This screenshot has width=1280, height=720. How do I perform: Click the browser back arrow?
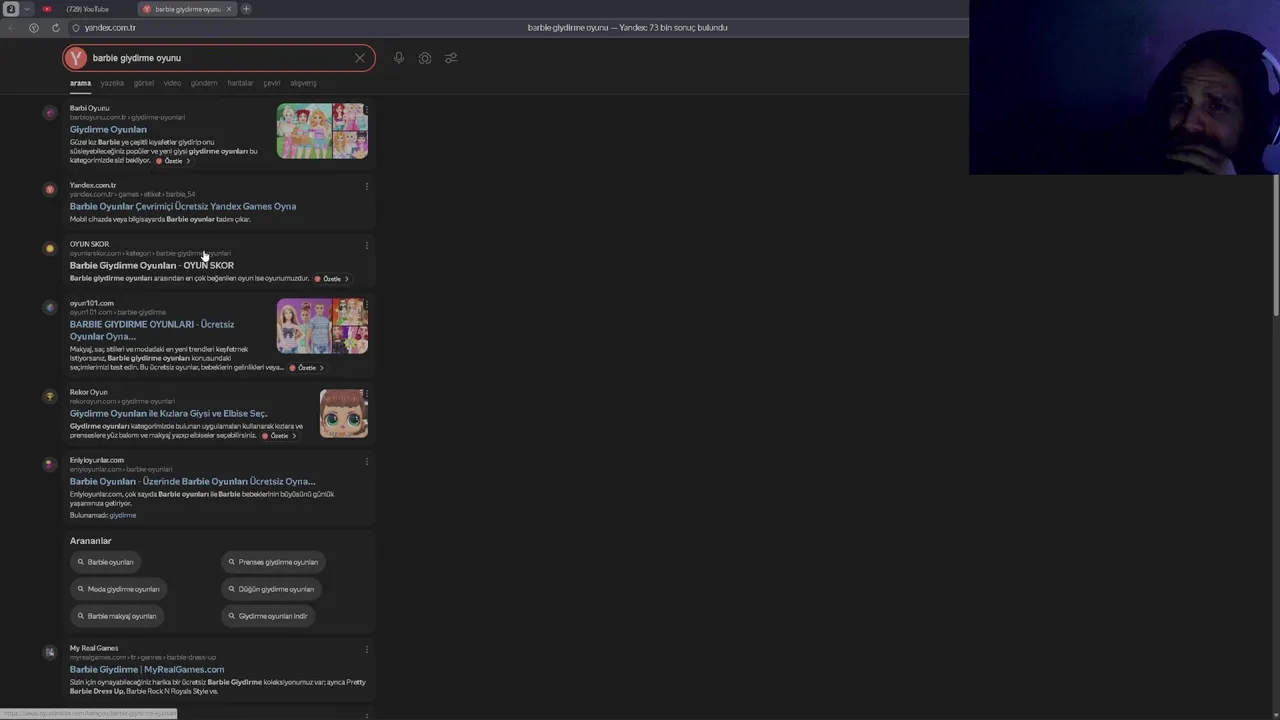coord(11,28)
